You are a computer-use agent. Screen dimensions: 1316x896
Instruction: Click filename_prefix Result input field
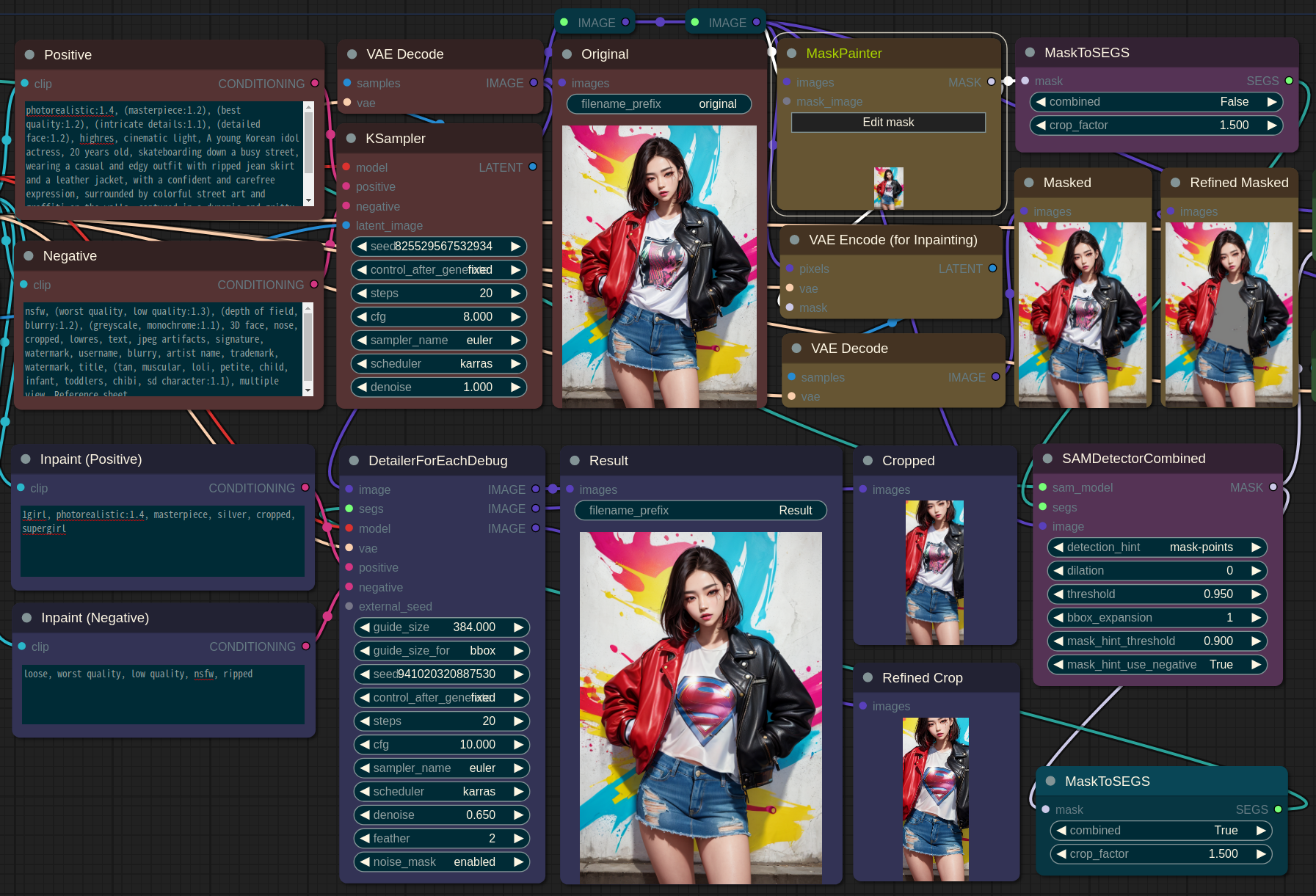700,511
